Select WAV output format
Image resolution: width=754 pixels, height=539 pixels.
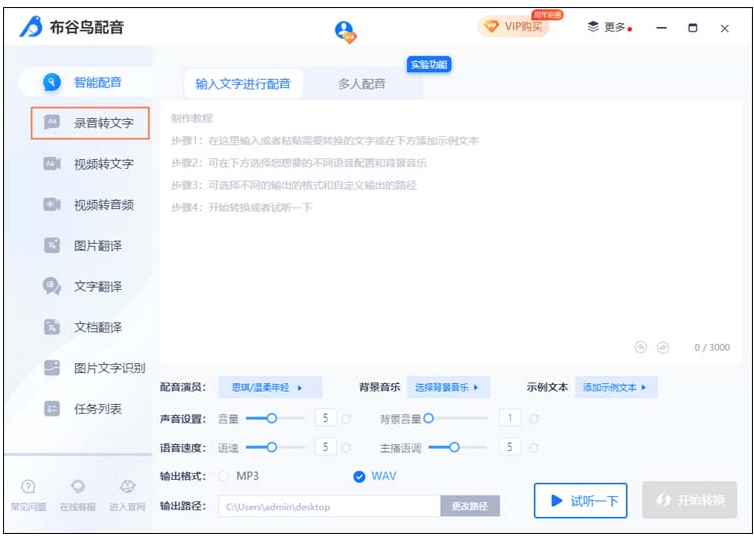360,476
